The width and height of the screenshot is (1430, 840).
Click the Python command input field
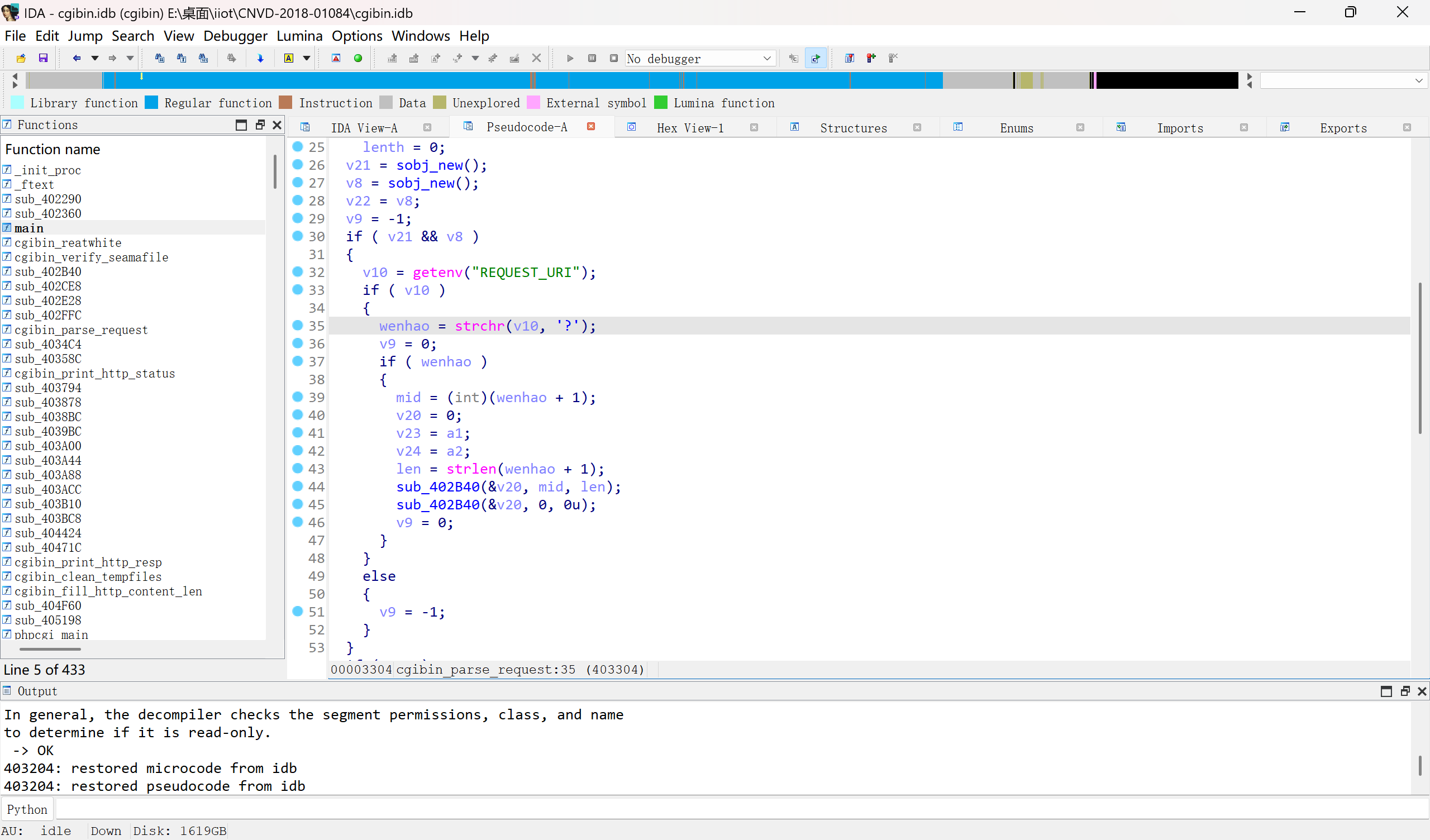point(742,809)
